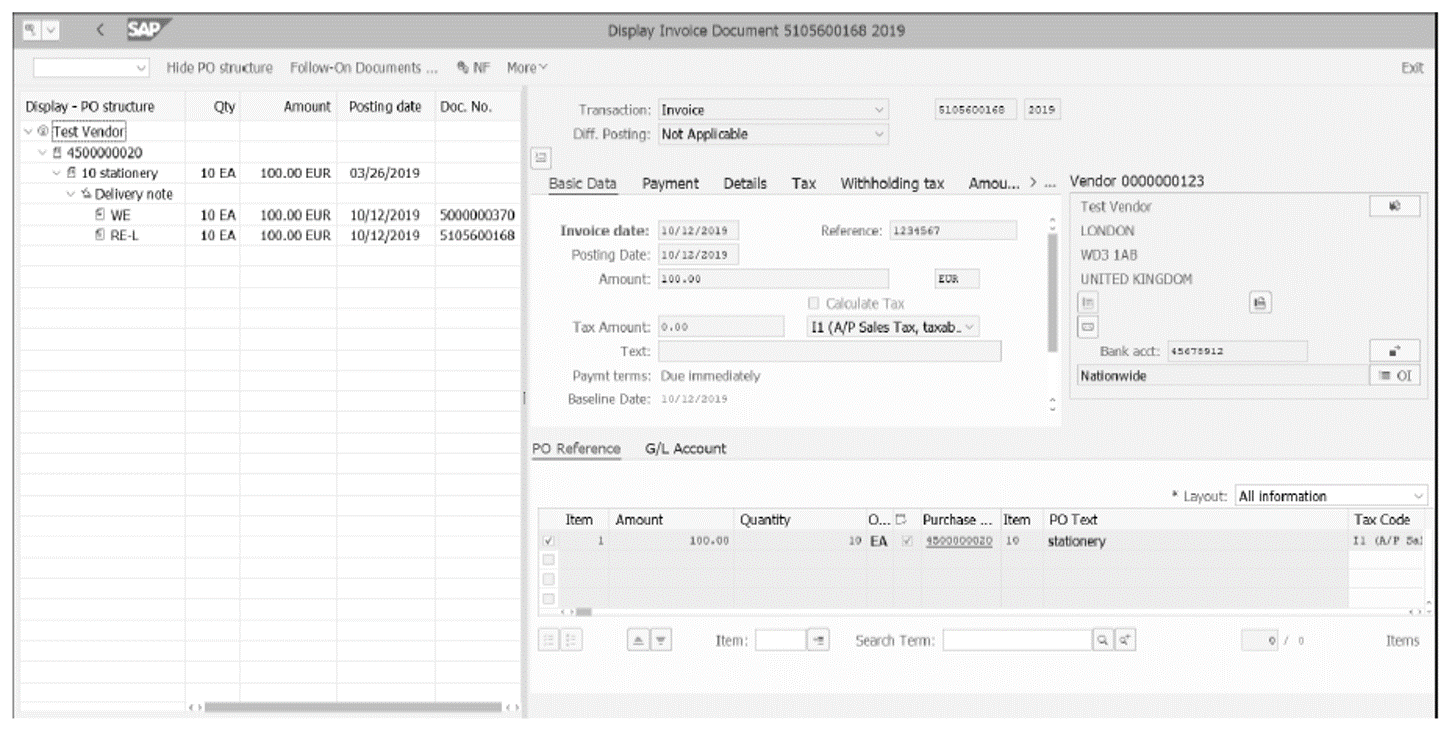Click the Hide PO structure button
Viewport: 1453px width, 730px height.
pyautogui.click(x=219, y=67)
